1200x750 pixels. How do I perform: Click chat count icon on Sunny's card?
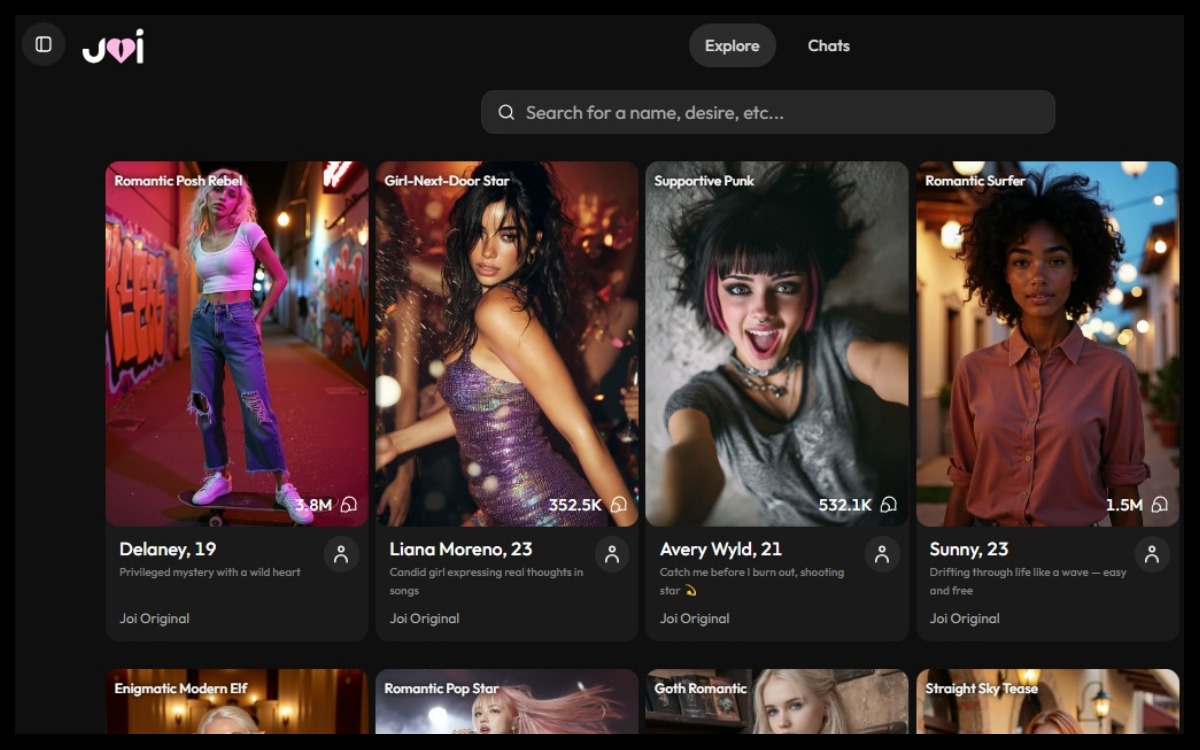1159,505
